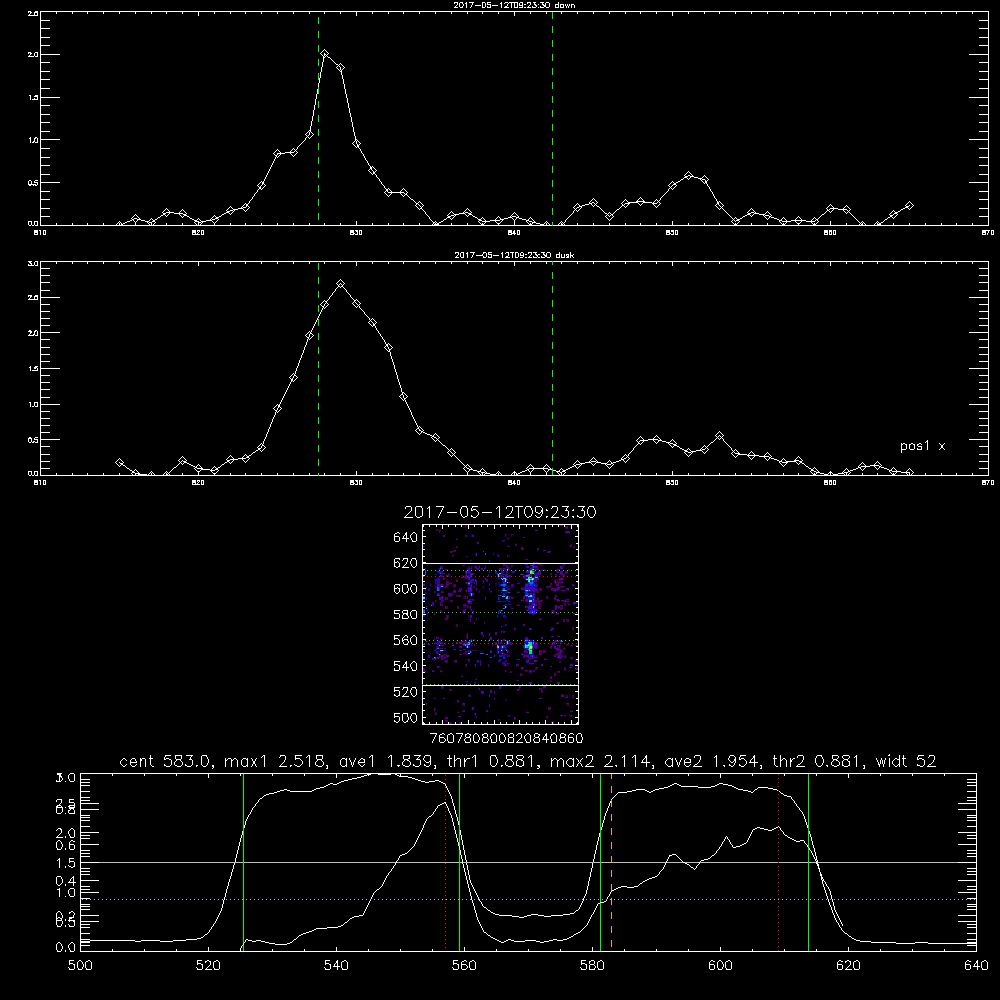
Task: Click the highest diamond marker in dusk plot
Action: coord(341,283)
